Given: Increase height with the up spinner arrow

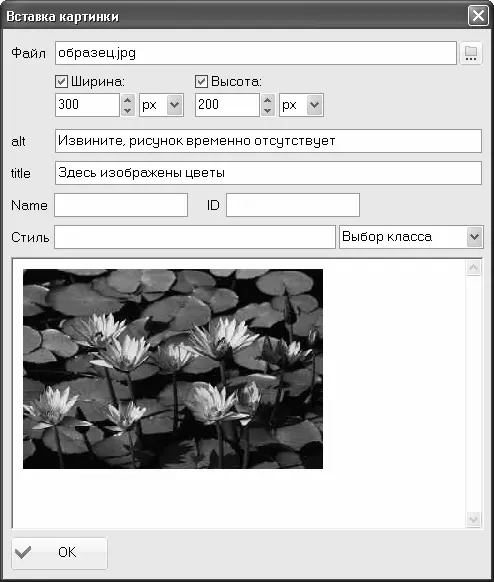Looking at the screenshot, I should (x=268, y=100).
